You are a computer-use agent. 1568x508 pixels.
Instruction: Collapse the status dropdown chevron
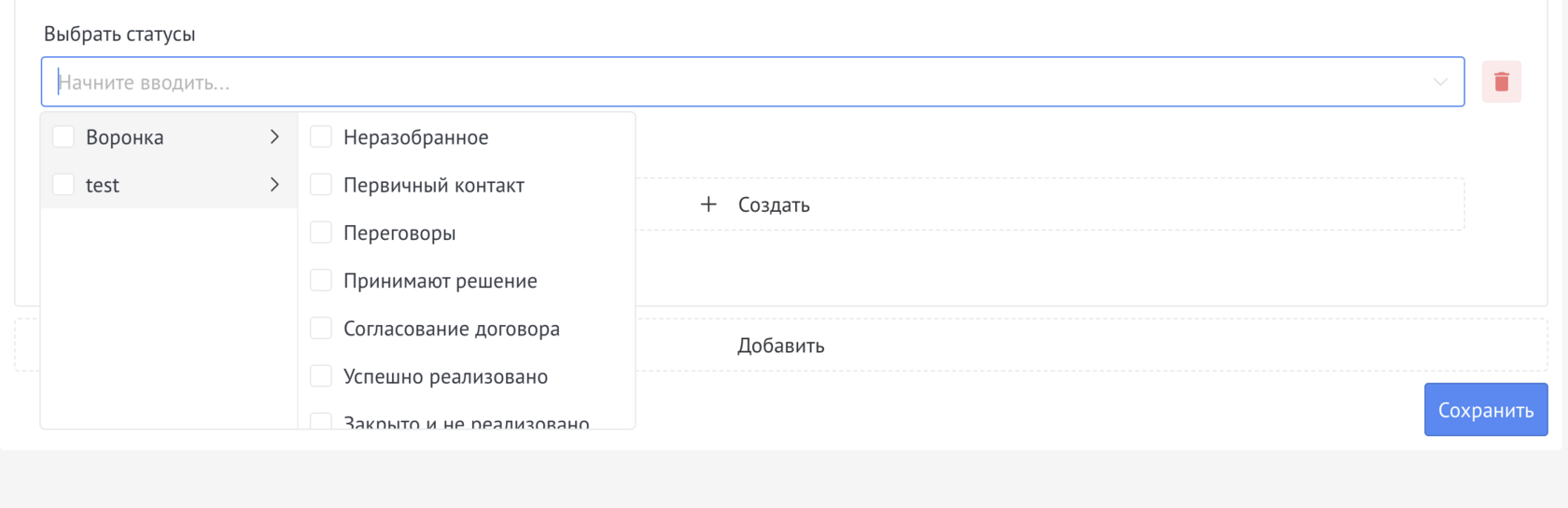[x=1440, y=82]
